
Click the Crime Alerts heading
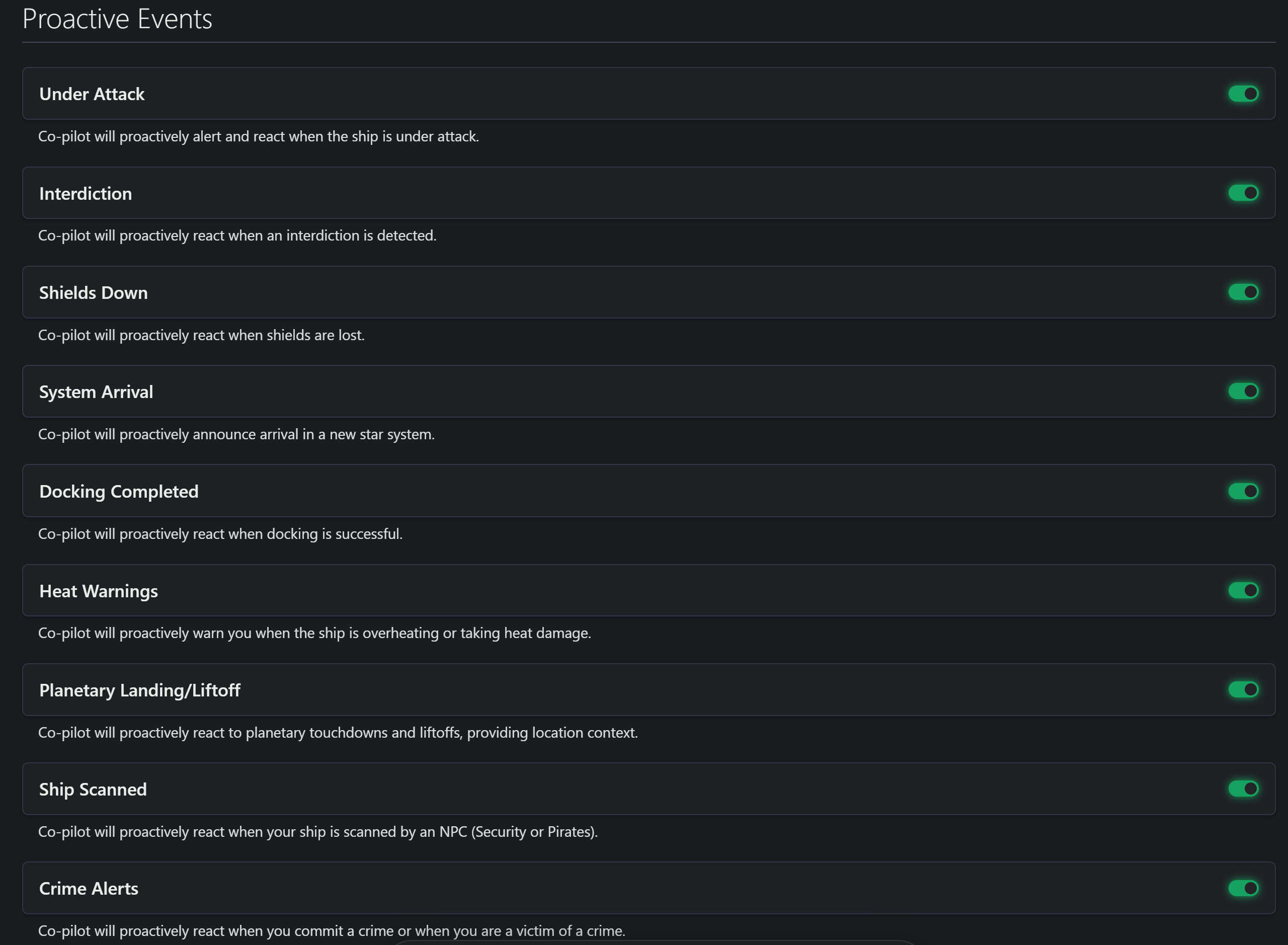pyautogui.click(x=89, y=888)
